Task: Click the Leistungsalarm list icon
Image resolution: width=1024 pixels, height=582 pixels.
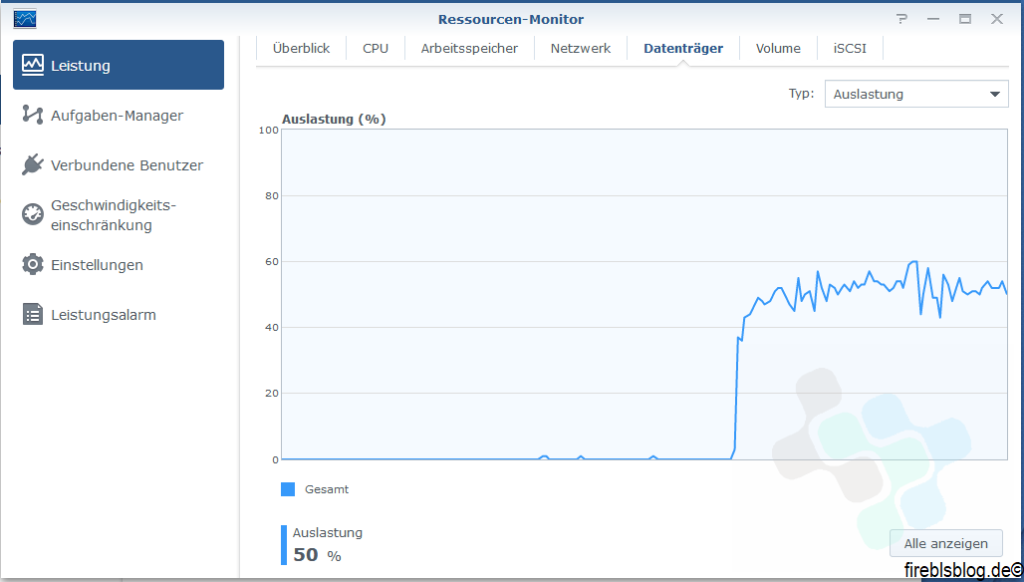Action: pos(33,314)
